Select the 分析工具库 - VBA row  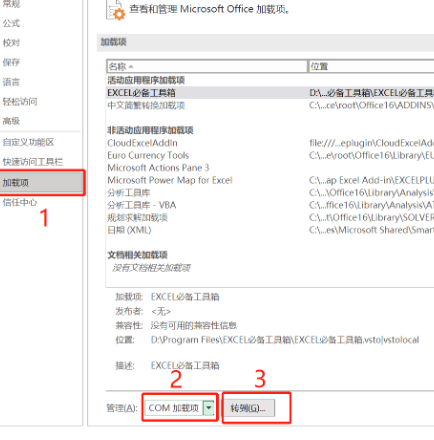(x=270, y=205)
